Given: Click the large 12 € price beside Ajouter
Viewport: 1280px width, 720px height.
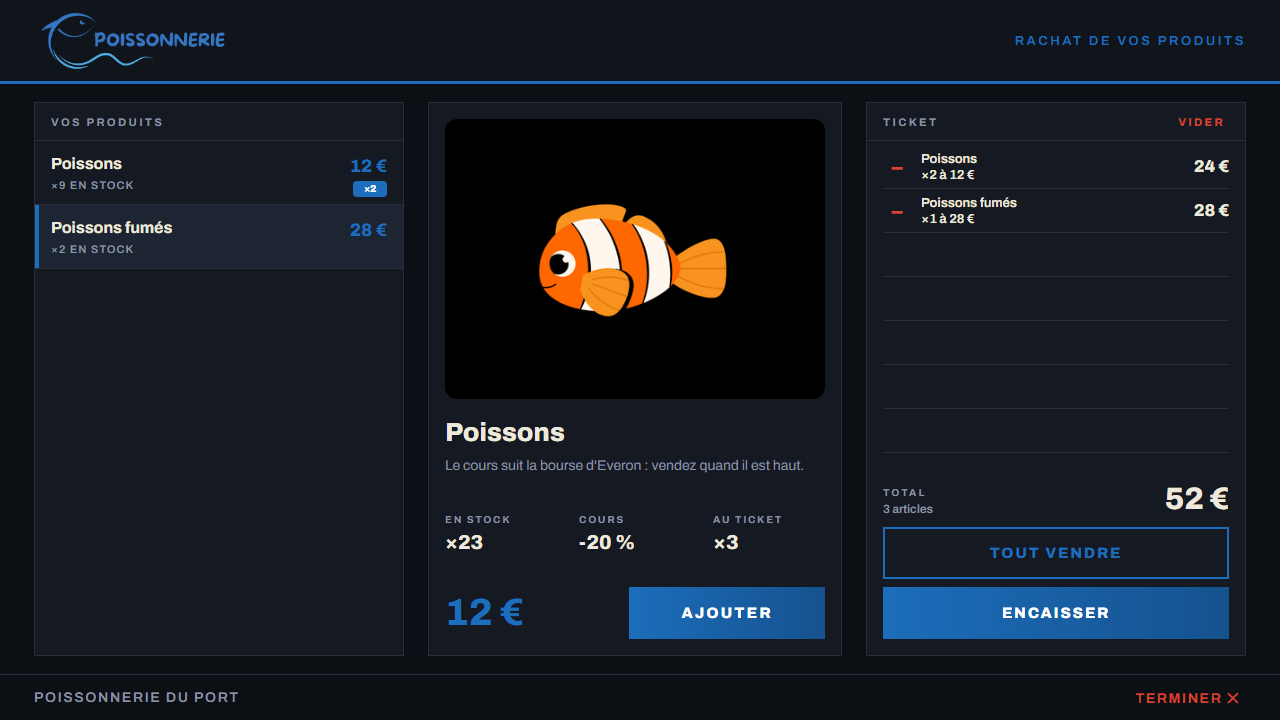Looking at the screenshot, I should 484,612.
